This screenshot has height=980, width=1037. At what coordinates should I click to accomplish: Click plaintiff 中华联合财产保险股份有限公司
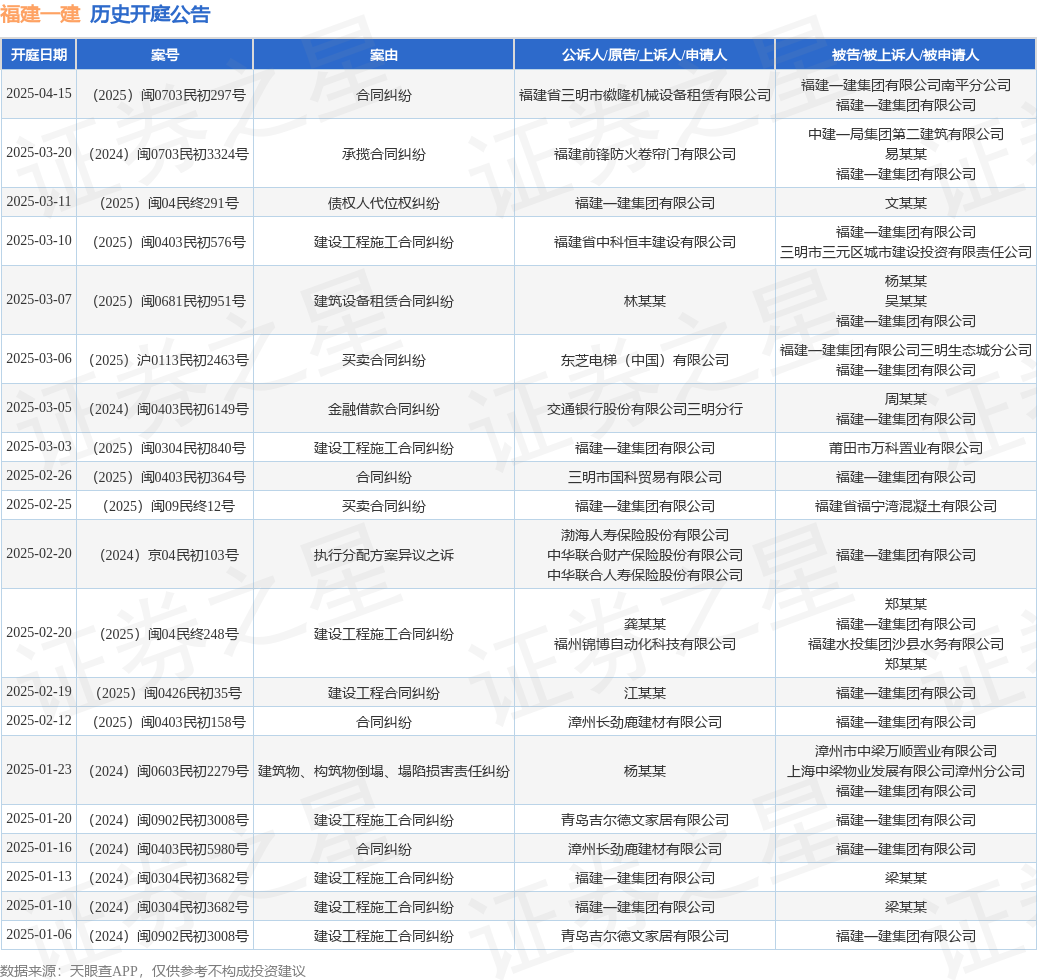644,555
